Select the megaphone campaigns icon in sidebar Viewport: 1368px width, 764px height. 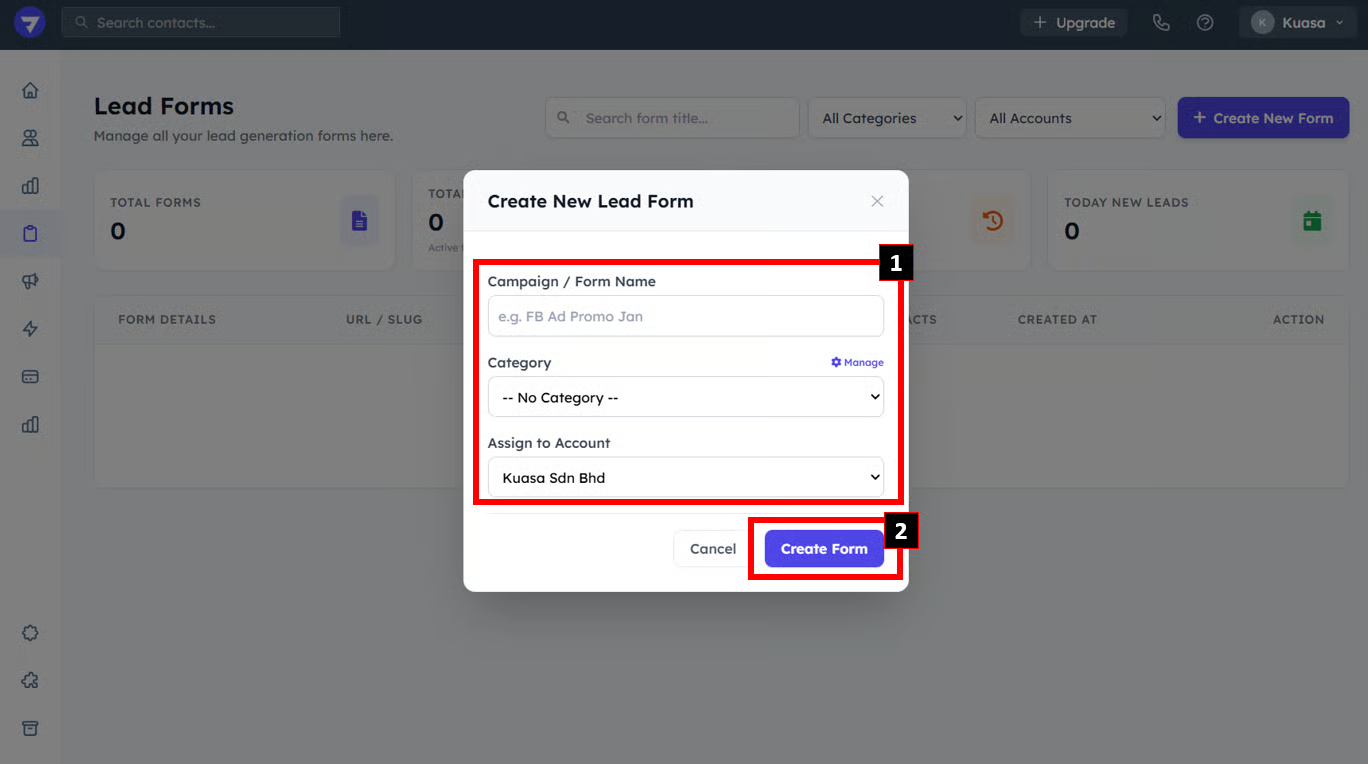pos(30,282)
